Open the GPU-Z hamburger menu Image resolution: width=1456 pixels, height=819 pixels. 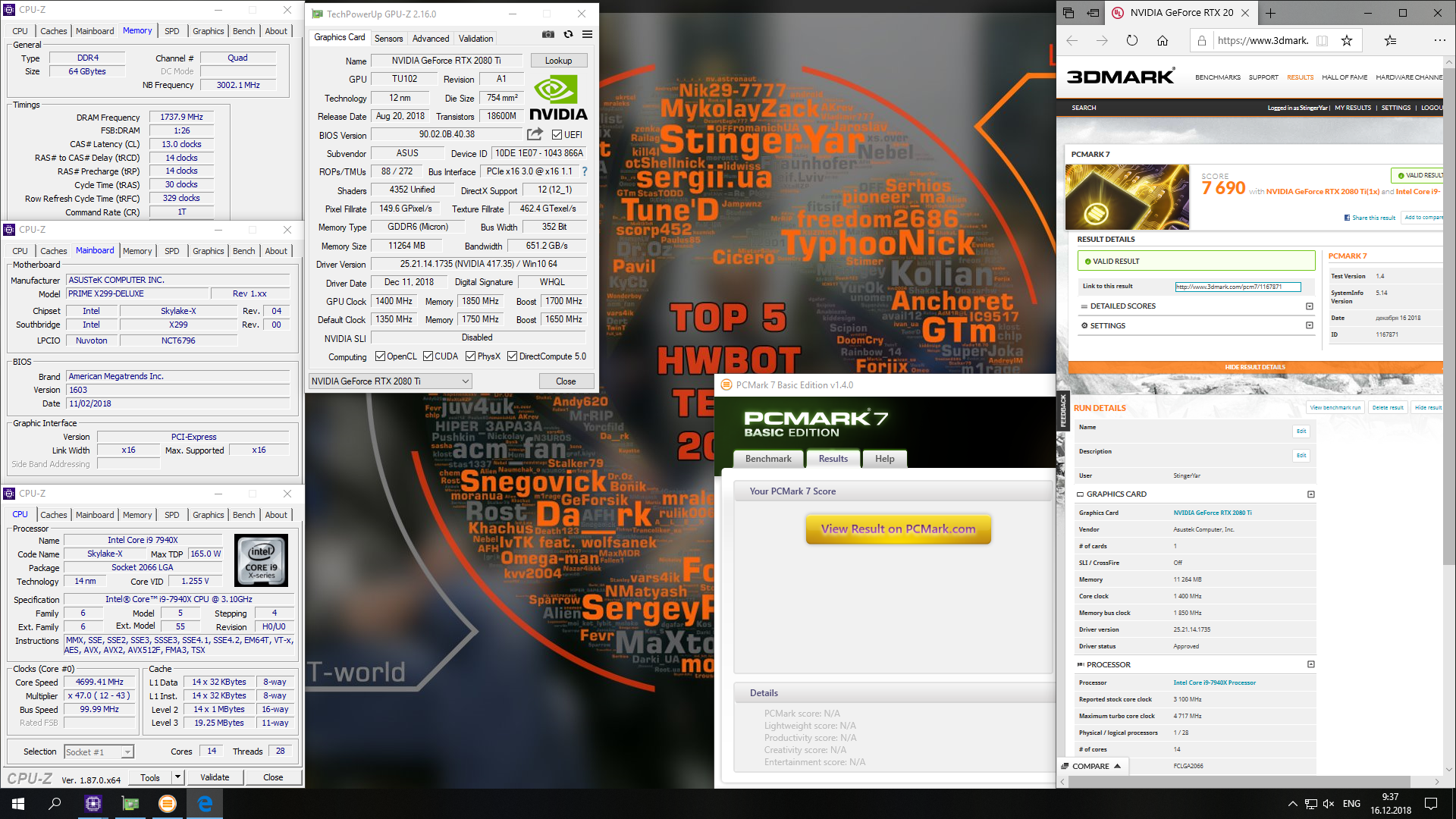click(x=587, y=34)
